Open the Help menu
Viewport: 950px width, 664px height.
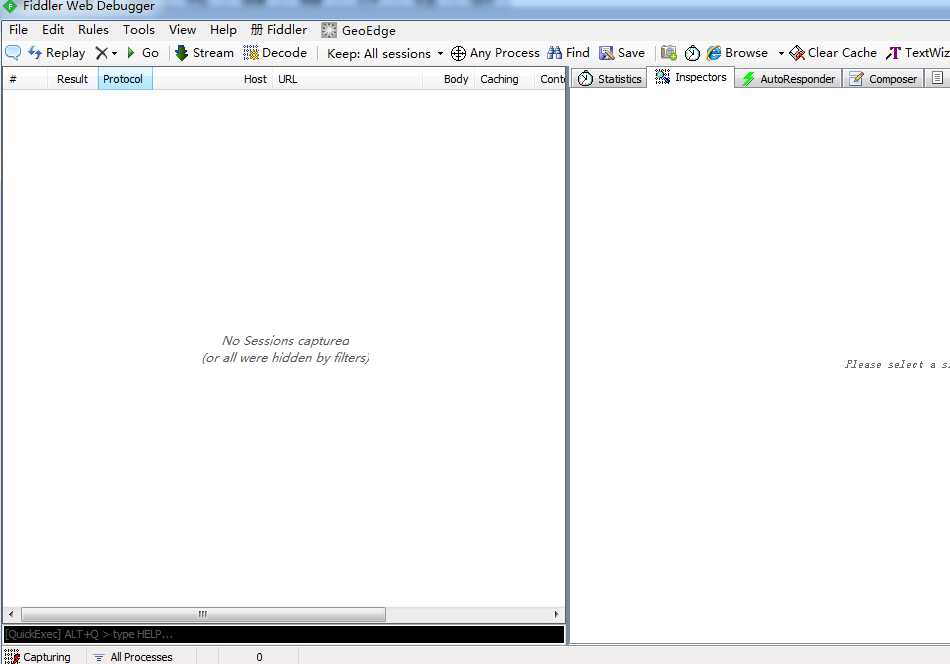(x=223, y=30)
